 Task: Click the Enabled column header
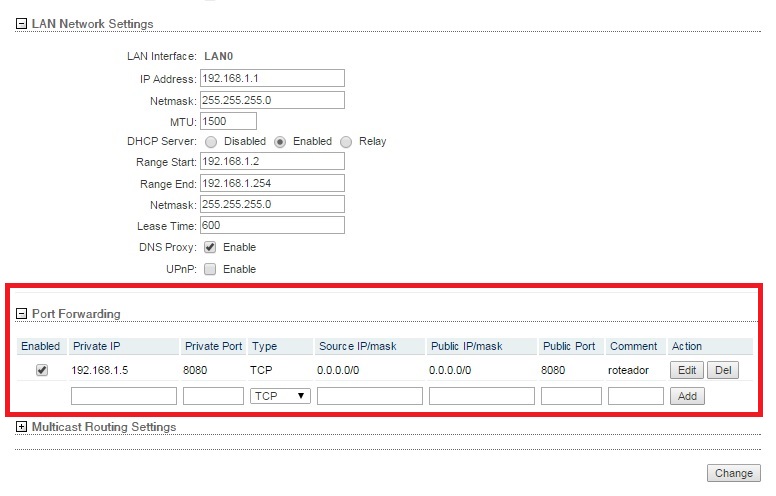(x=42, y=346)
